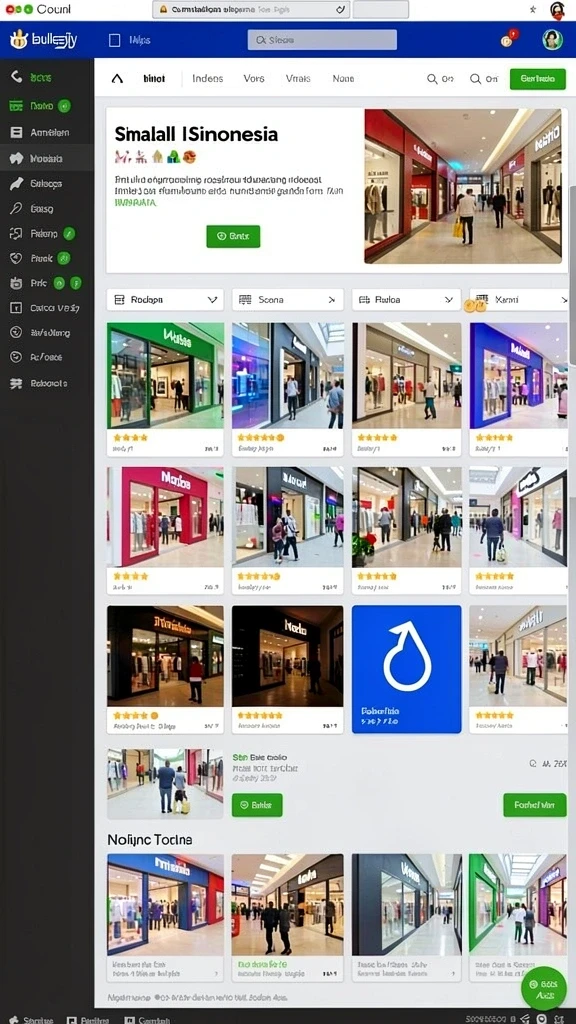This screenshot has height=1024, width=576.
Task: Click the browser profile avatar in title bar
Action: click(557, 10)
